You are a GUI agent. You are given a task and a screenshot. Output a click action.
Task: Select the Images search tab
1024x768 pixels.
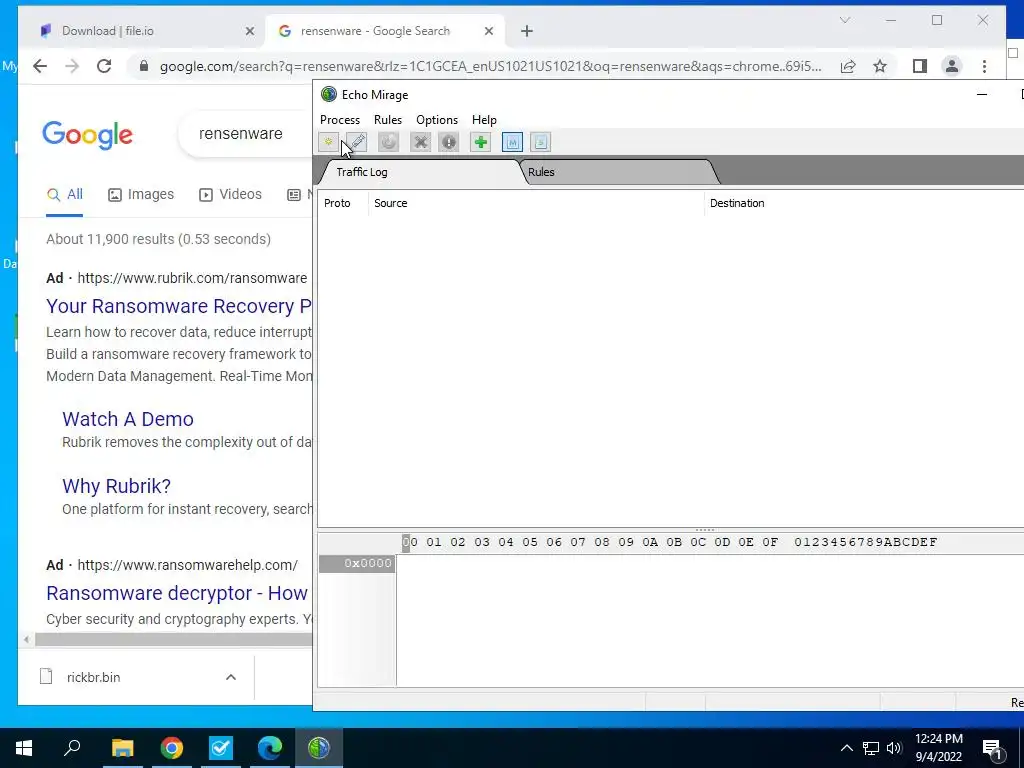tap(141, 195)
